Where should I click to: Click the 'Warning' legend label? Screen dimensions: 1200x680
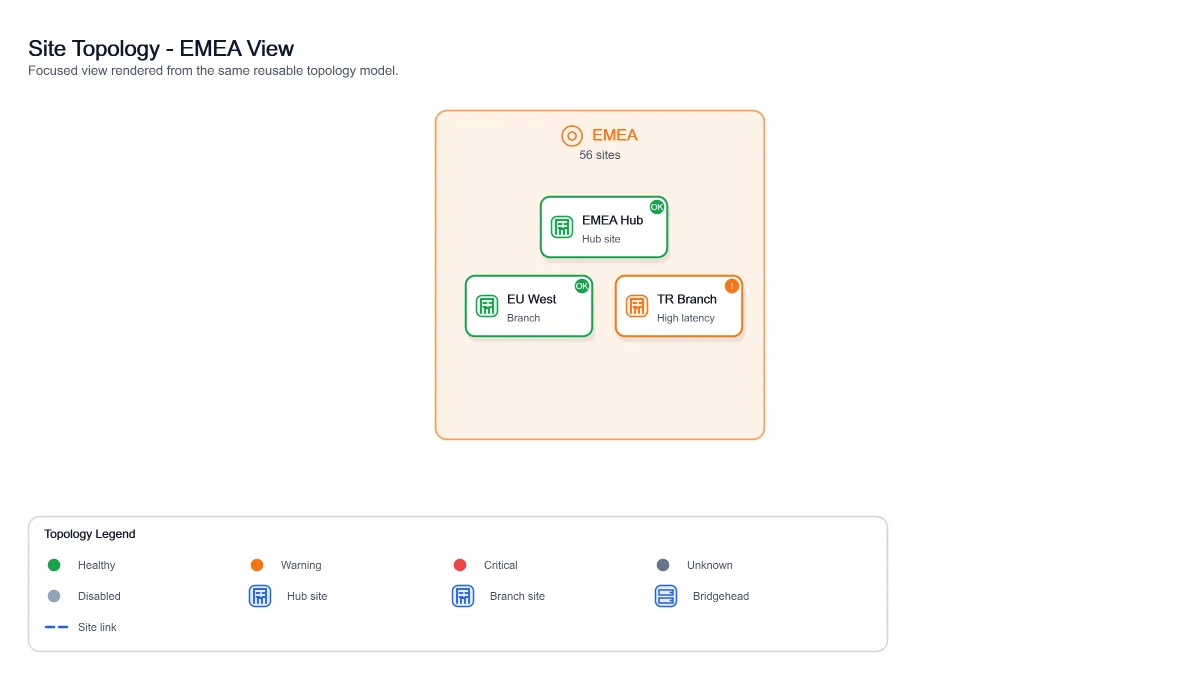coord(301,565)
